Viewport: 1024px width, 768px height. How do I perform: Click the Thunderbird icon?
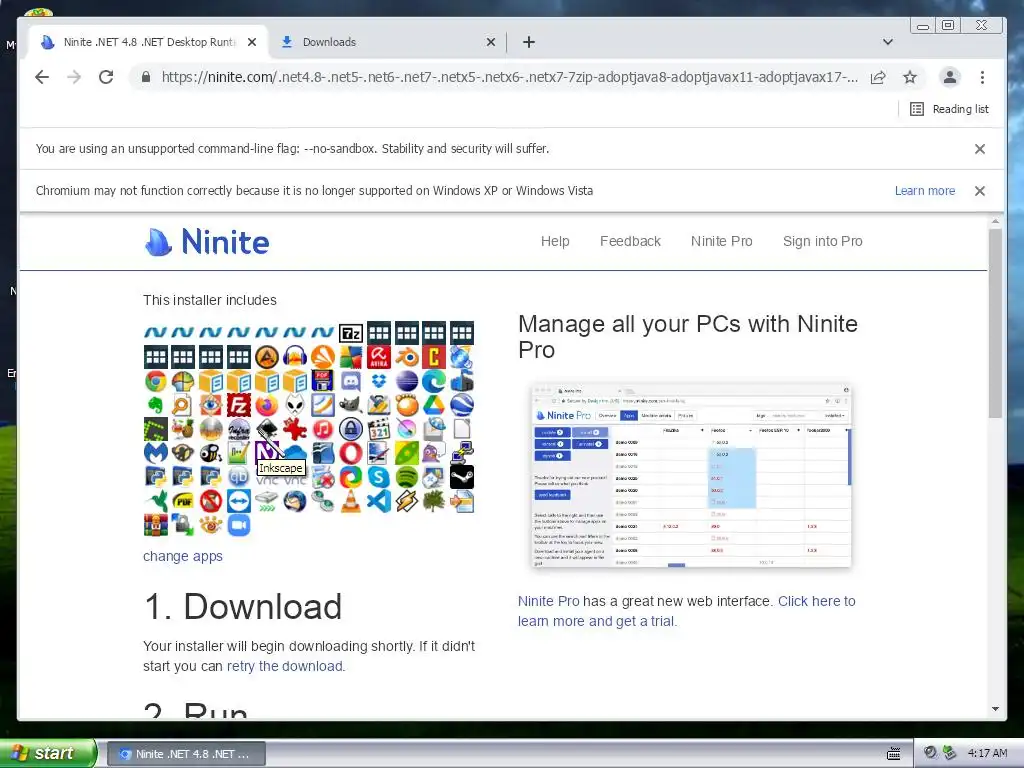tap(295, 501)
